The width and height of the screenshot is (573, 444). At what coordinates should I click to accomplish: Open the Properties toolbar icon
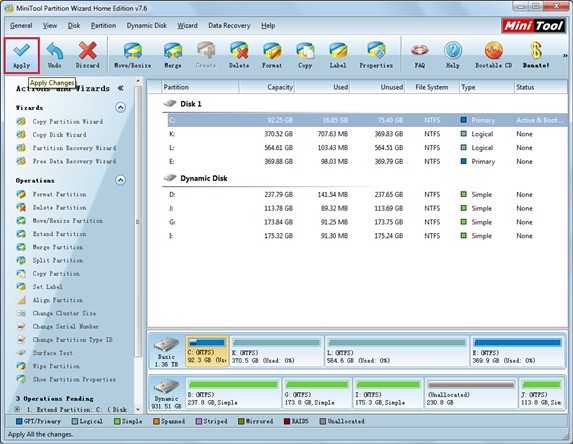(376, 56)
